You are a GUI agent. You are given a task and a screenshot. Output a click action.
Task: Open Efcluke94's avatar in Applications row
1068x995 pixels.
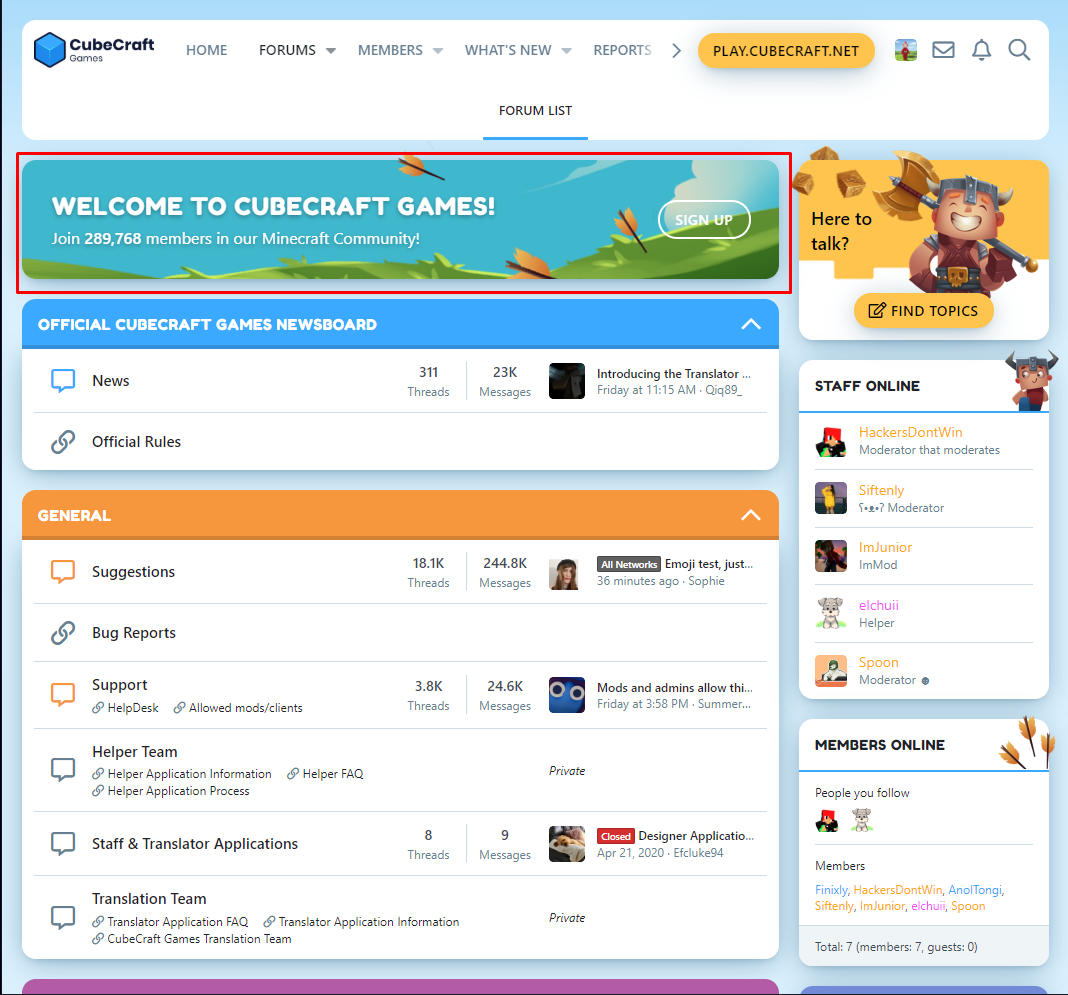tap(567, 844)
